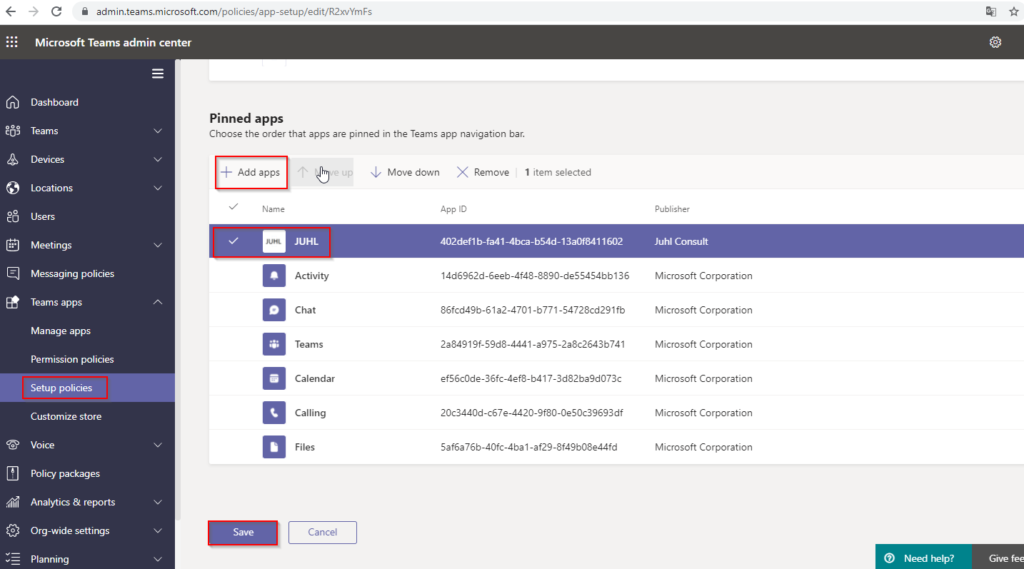Click the Planning list icon
Image resolution: width=1024 pixels, height=569 pixels.
(12, 559)
